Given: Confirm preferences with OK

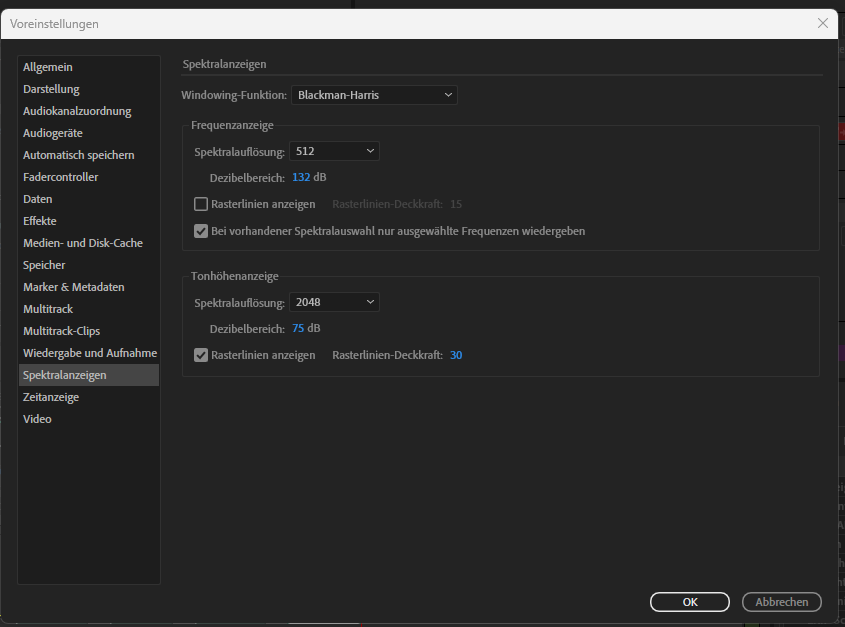Looking at the screenshot, I should pyautogui.click(x=689, y=601).
